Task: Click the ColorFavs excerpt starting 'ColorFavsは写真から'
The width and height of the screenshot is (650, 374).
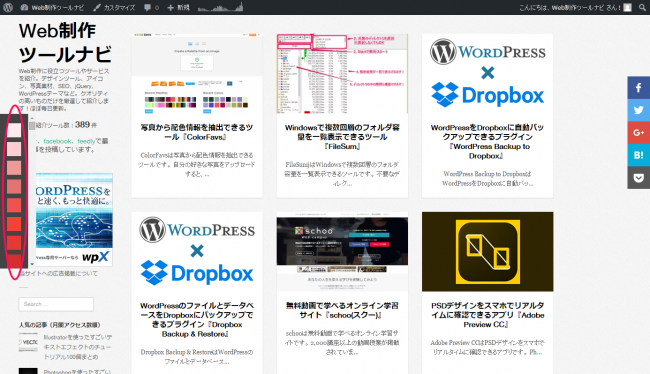Action: tap(197, 165)
